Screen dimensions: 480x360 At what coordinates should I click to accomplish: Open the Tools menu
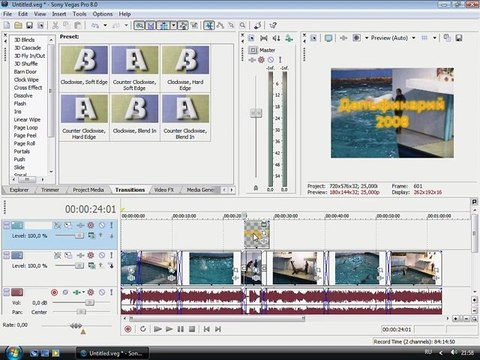pyautogui.click(x=79, y=14)
